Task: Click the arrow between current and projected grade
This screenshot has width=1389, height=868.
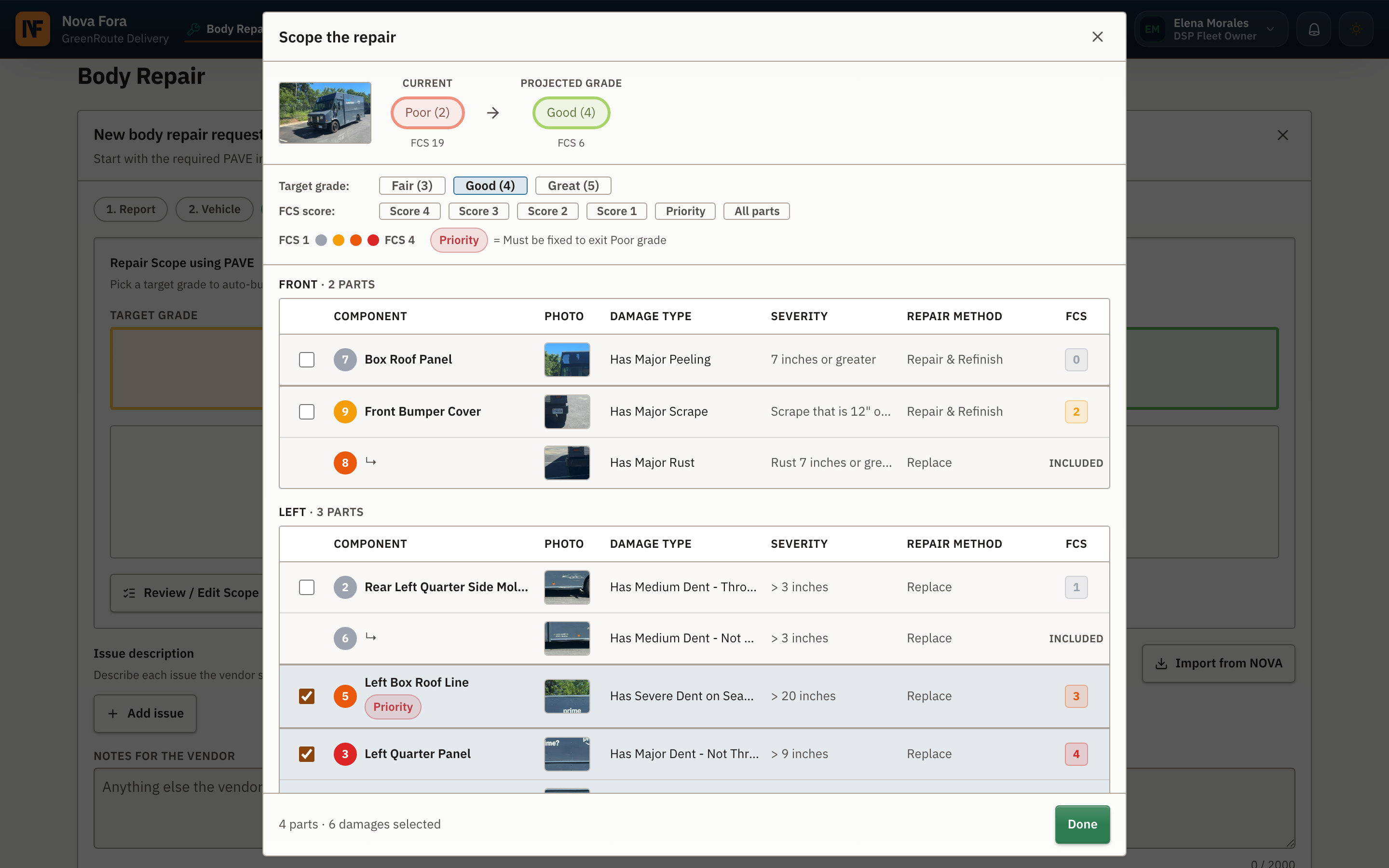Action: click(x=492, y=112)
